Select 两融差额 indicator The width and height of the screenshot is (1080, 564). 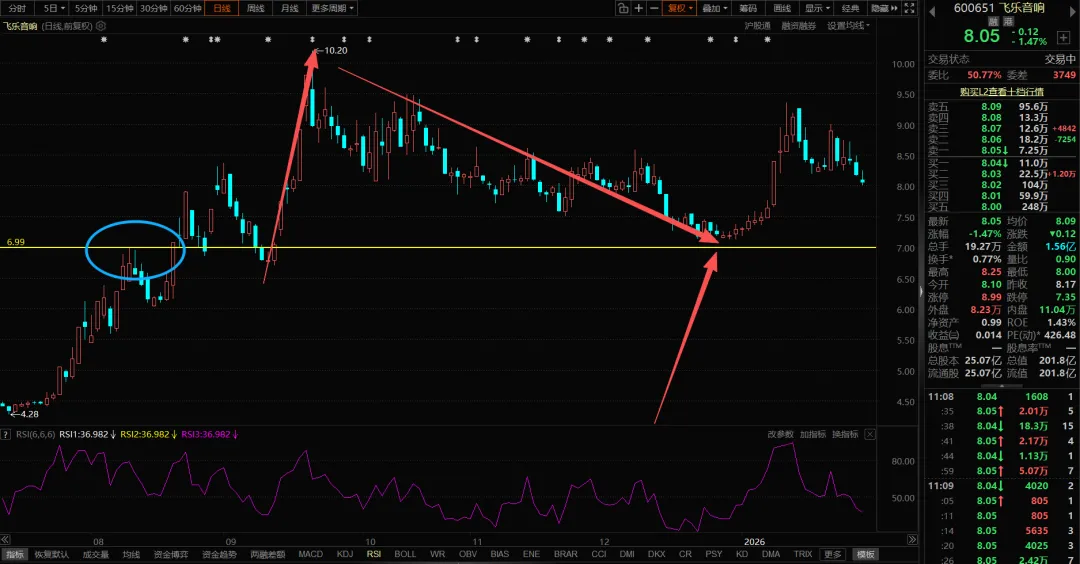267,554
